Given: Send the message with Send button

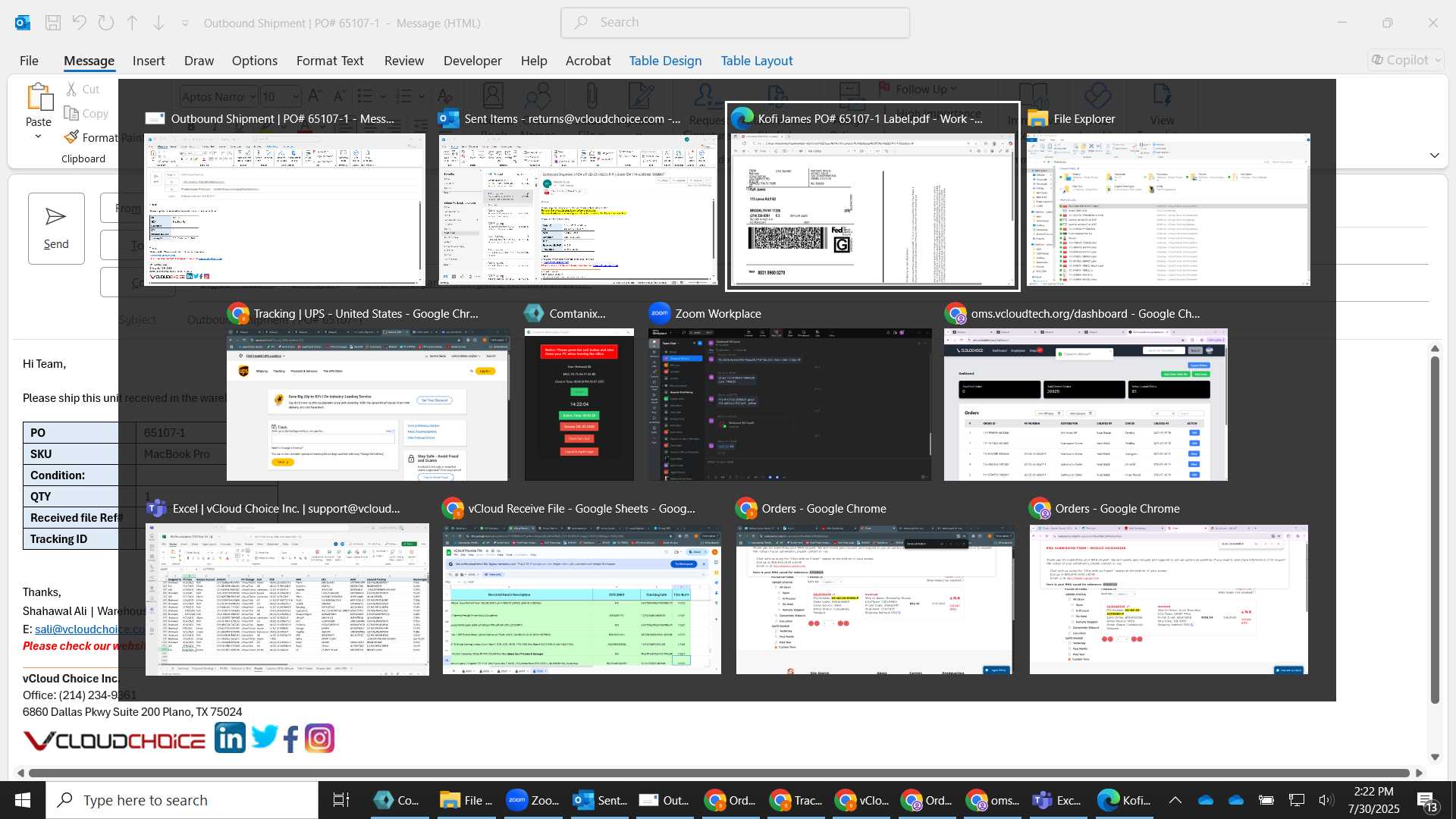Looking at the screenshot, I should 56,228.
